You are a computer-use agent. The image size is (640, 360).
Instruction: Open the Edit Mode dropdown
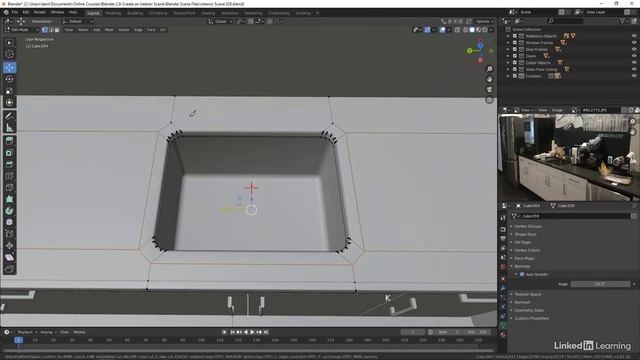click(x=21, y=30)
